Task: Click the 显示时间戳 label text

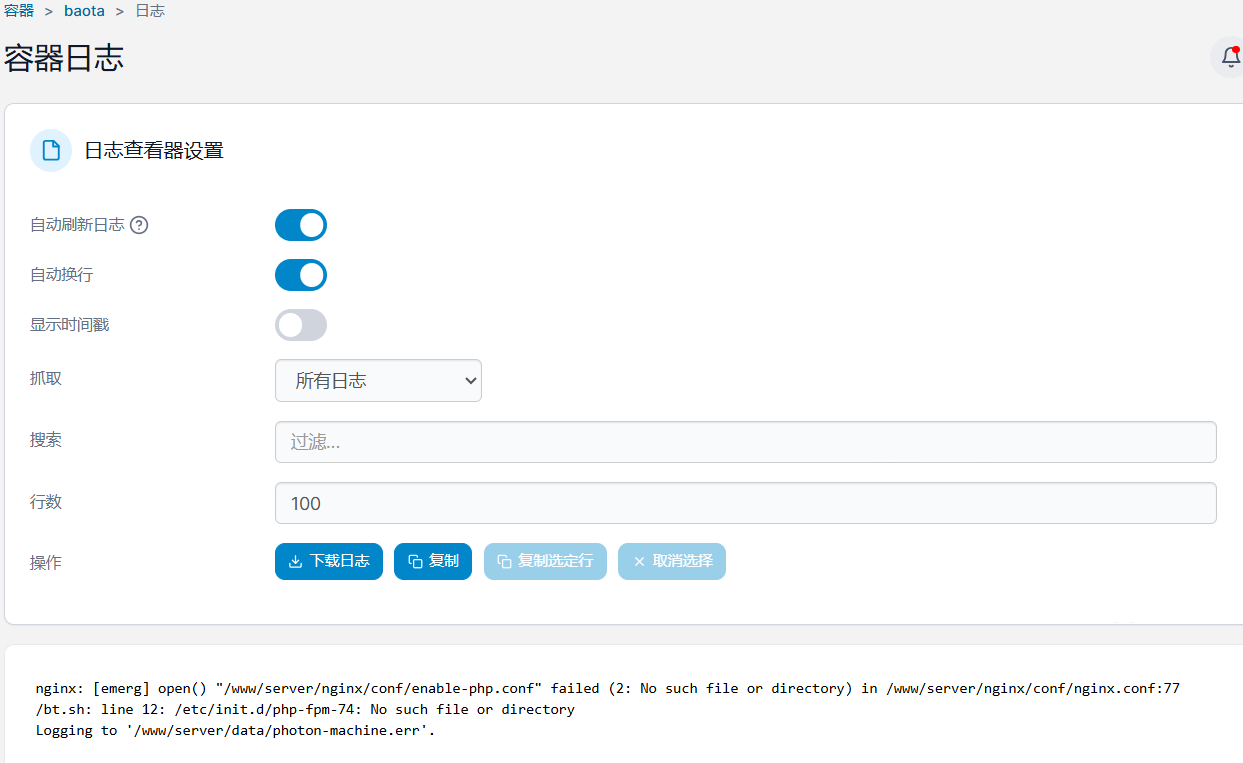Action: [x=70, y=325]
